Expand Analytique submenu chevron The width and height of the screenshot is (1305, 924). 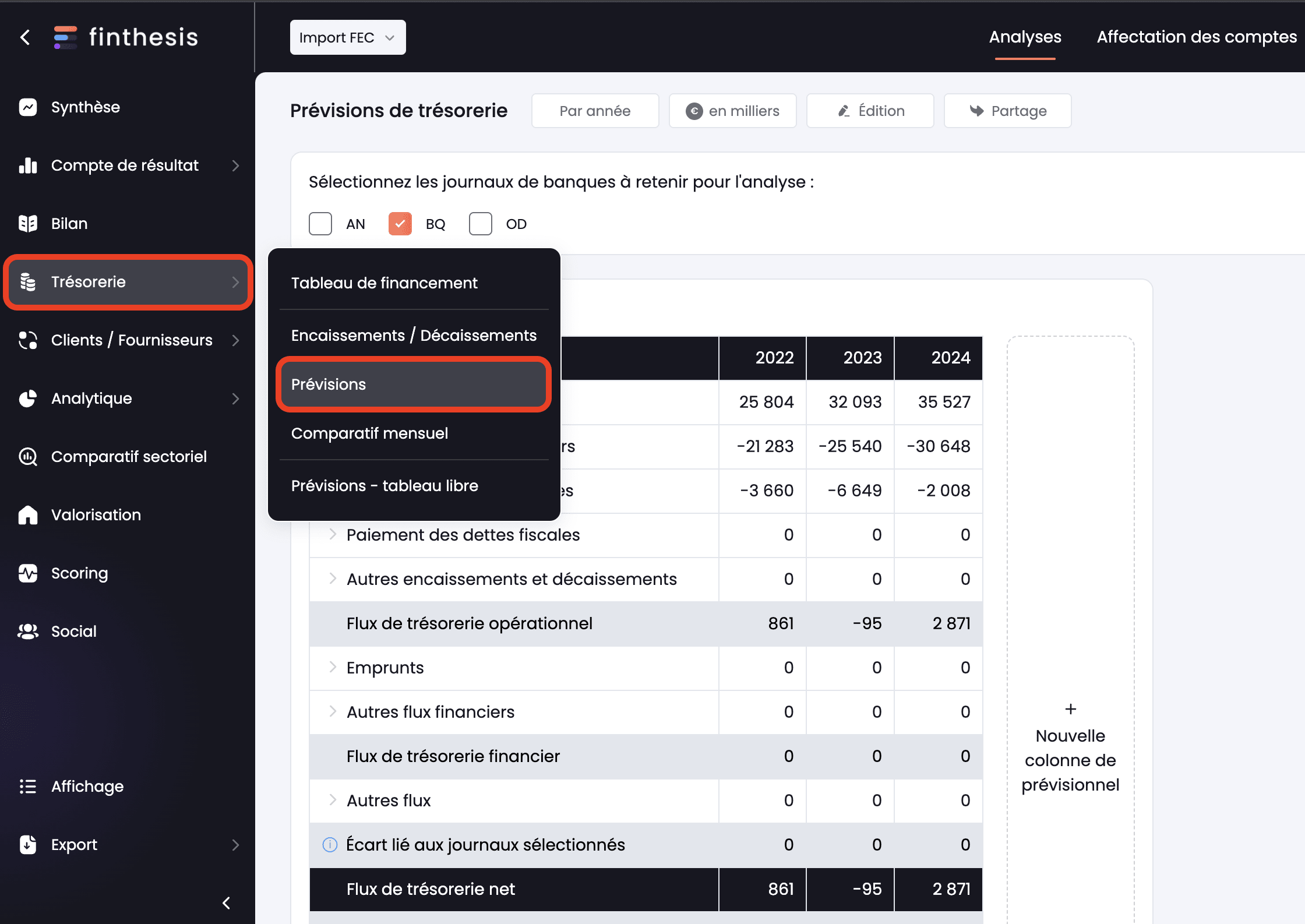235,398
